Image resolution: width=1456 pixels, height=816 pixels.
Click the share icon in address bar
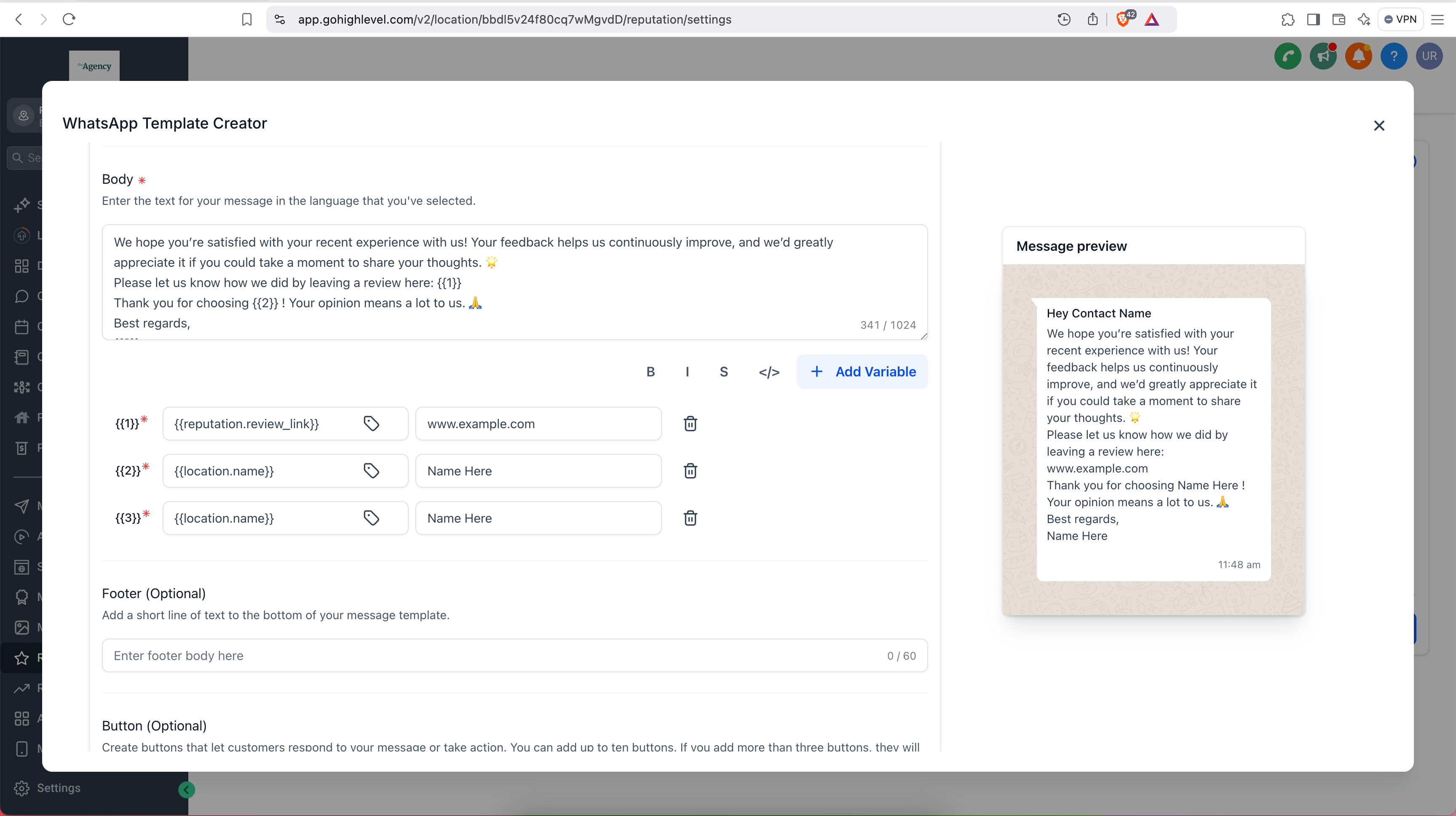click(x=1092, y=19)
